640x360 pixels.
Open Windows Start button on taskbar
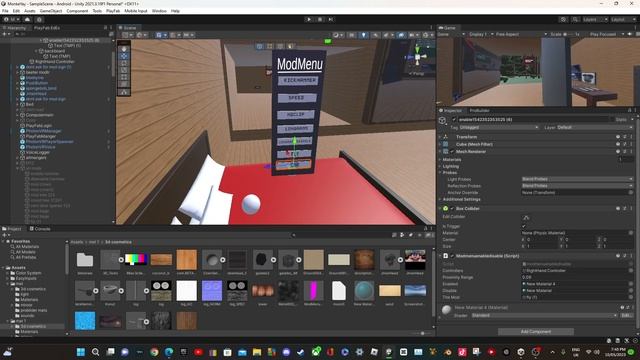80,352
